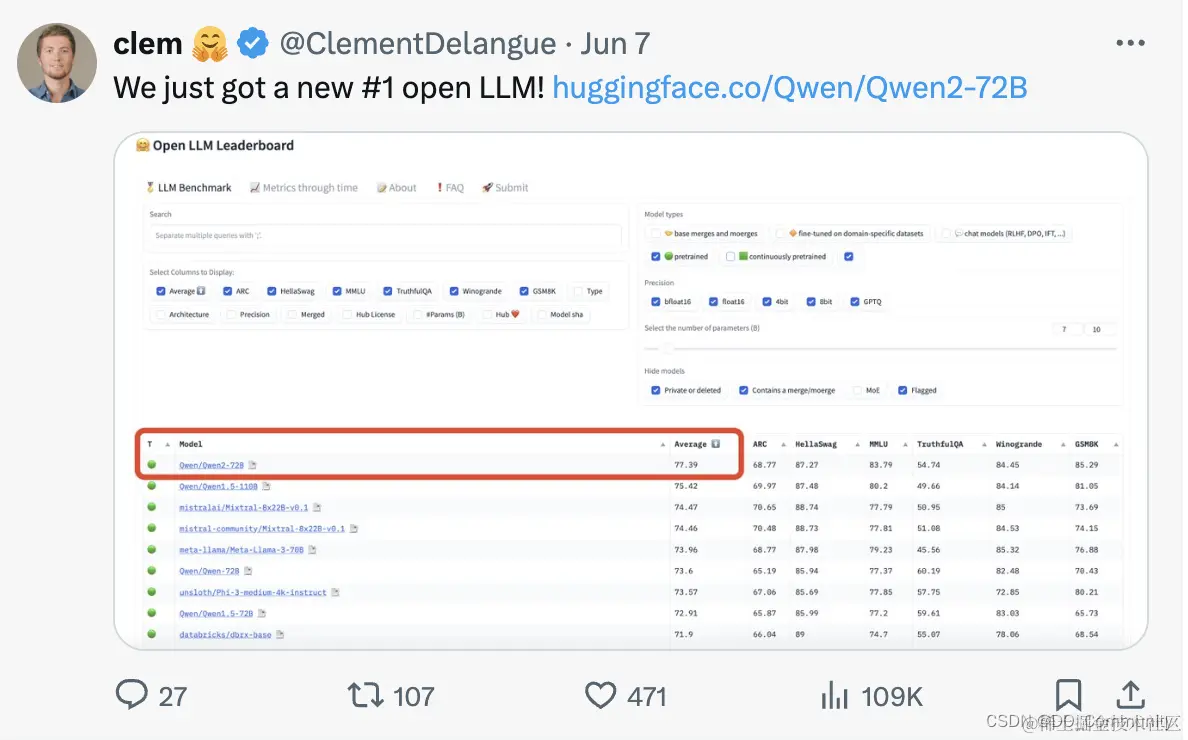The height and width of the screenshot is (740, 1188).
Task: Uncheck the GPTQ precision checkbox
Action: pos(855,301)
